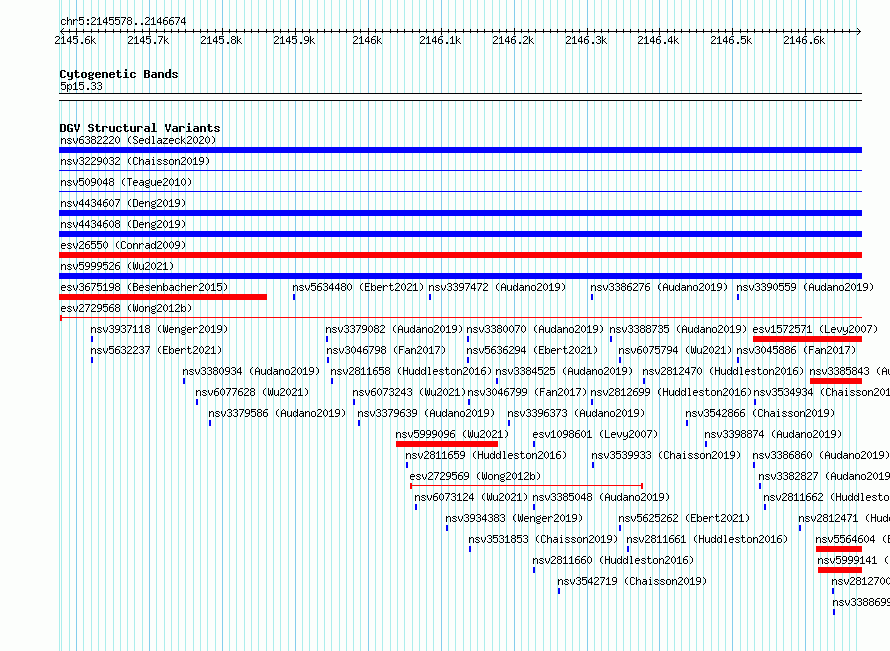Open nsv6075794 (Wu2021) variant
890x651 pixels.
pyautogui.click(x=675, y=350)
